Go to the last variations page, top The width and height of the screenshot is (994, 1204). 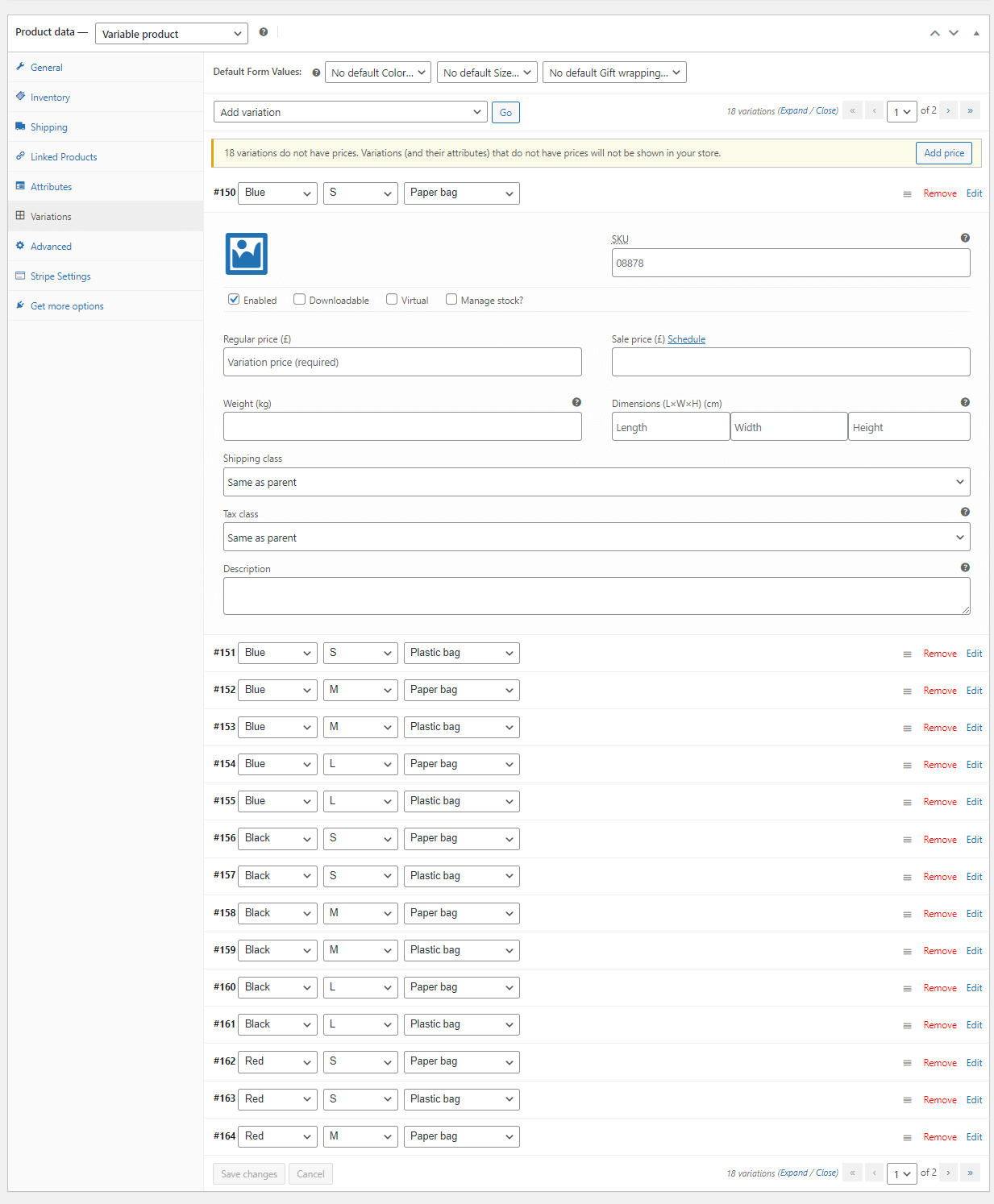[971, 110]
